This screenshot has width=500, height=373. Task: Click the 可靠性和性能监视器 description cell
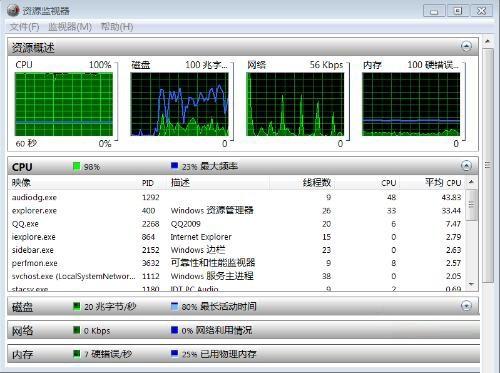(213, 263)
